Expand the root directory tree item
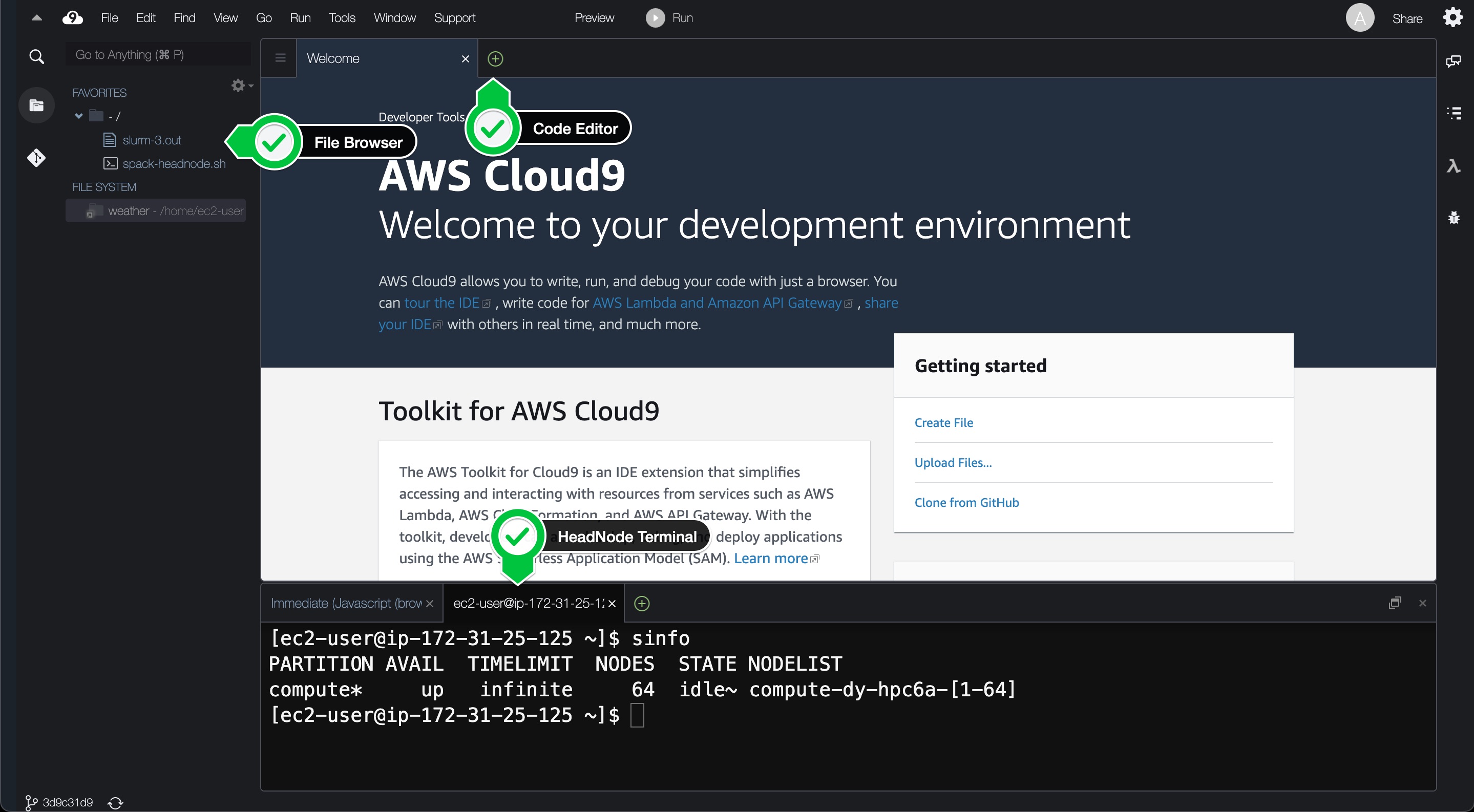This screenshot has width=1474, height=812. pyautogui.click(x=81, y=116)
